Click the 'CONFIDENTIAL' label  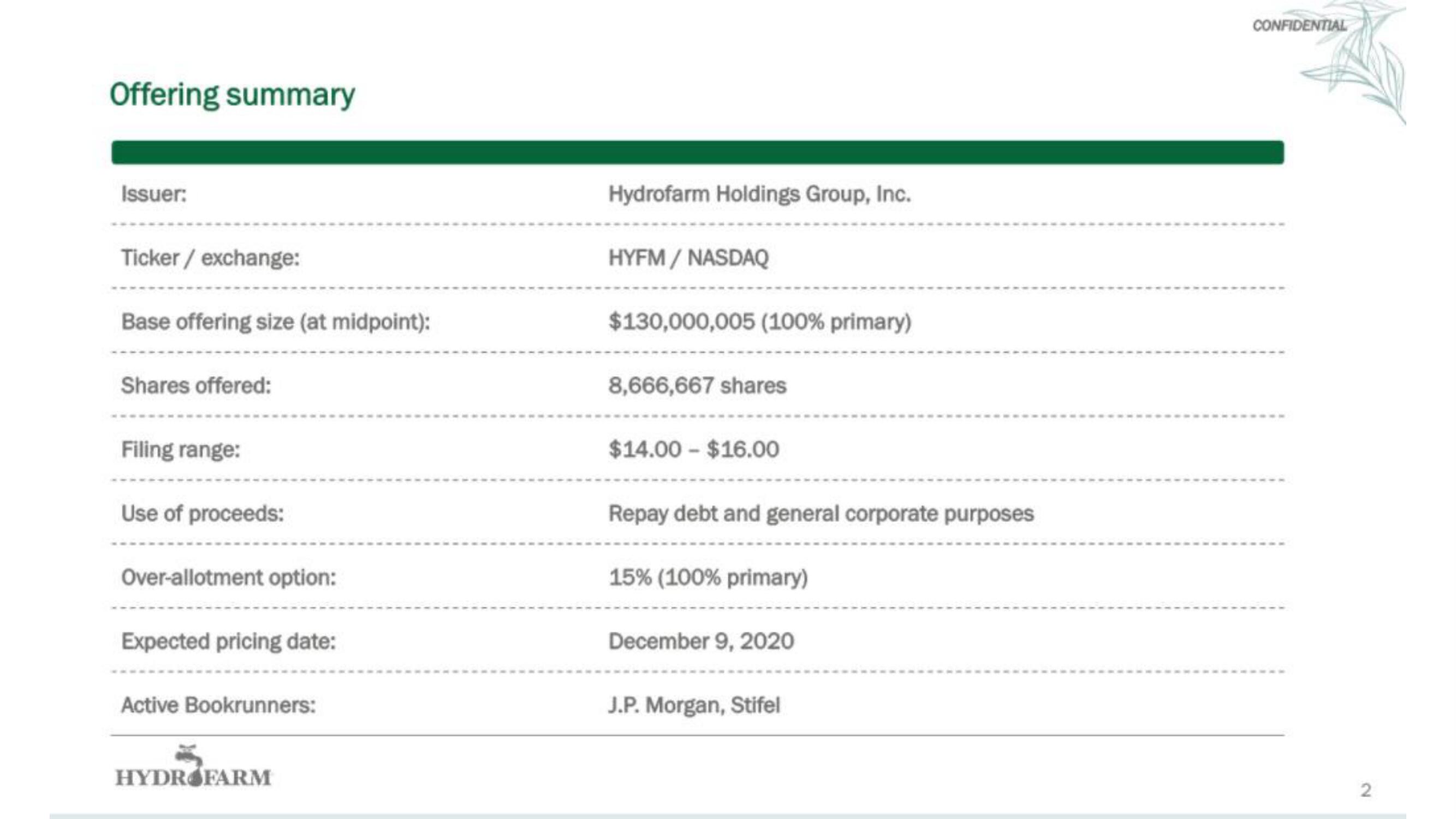coord(1299,26)
